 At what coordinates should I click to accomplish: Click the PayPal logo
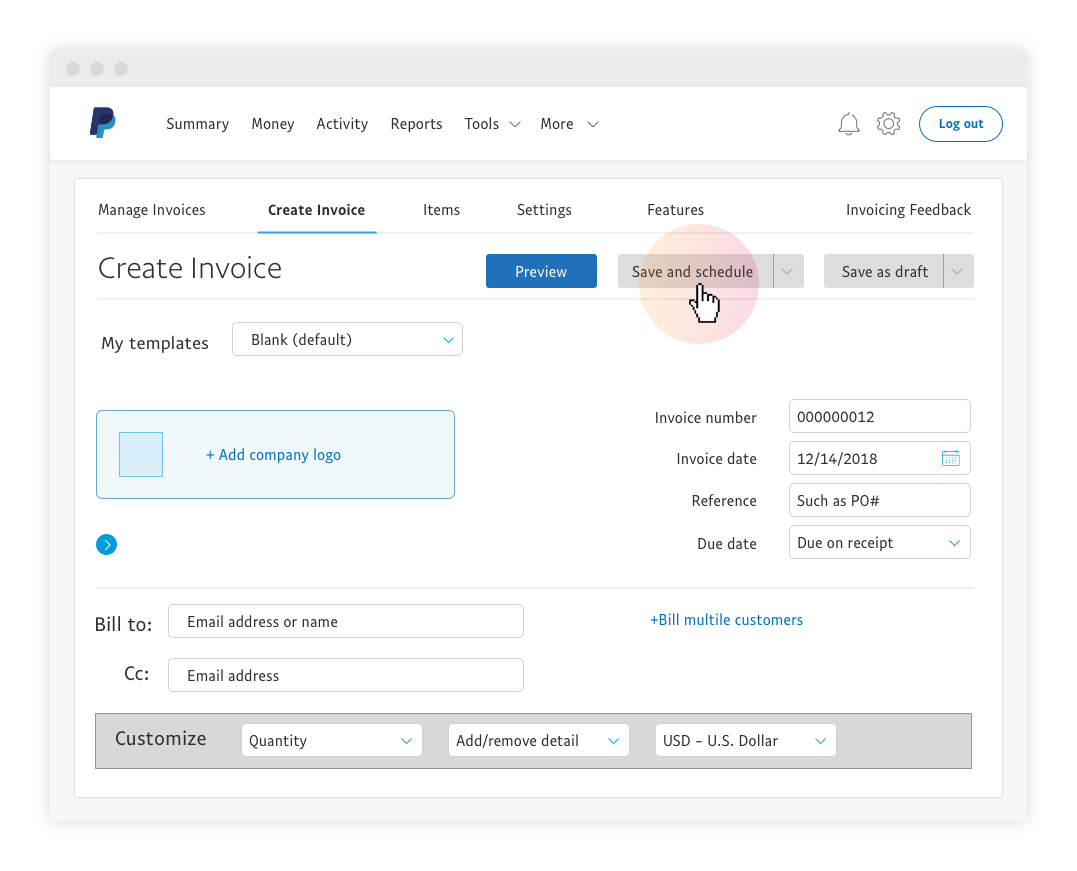(x=102, y=123)
